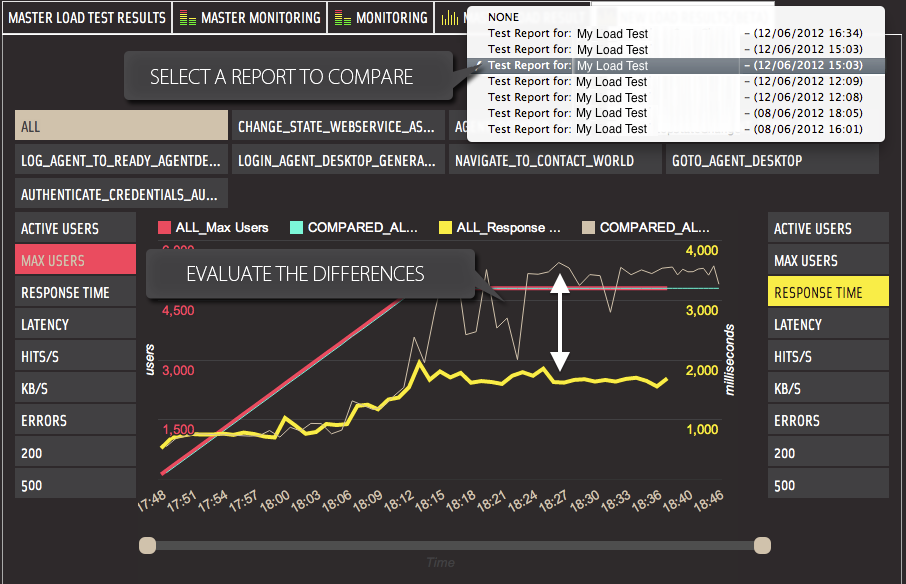Choose report dated 08/06/2012 18:05
The image size is (906, 584).
click(675, 113)
